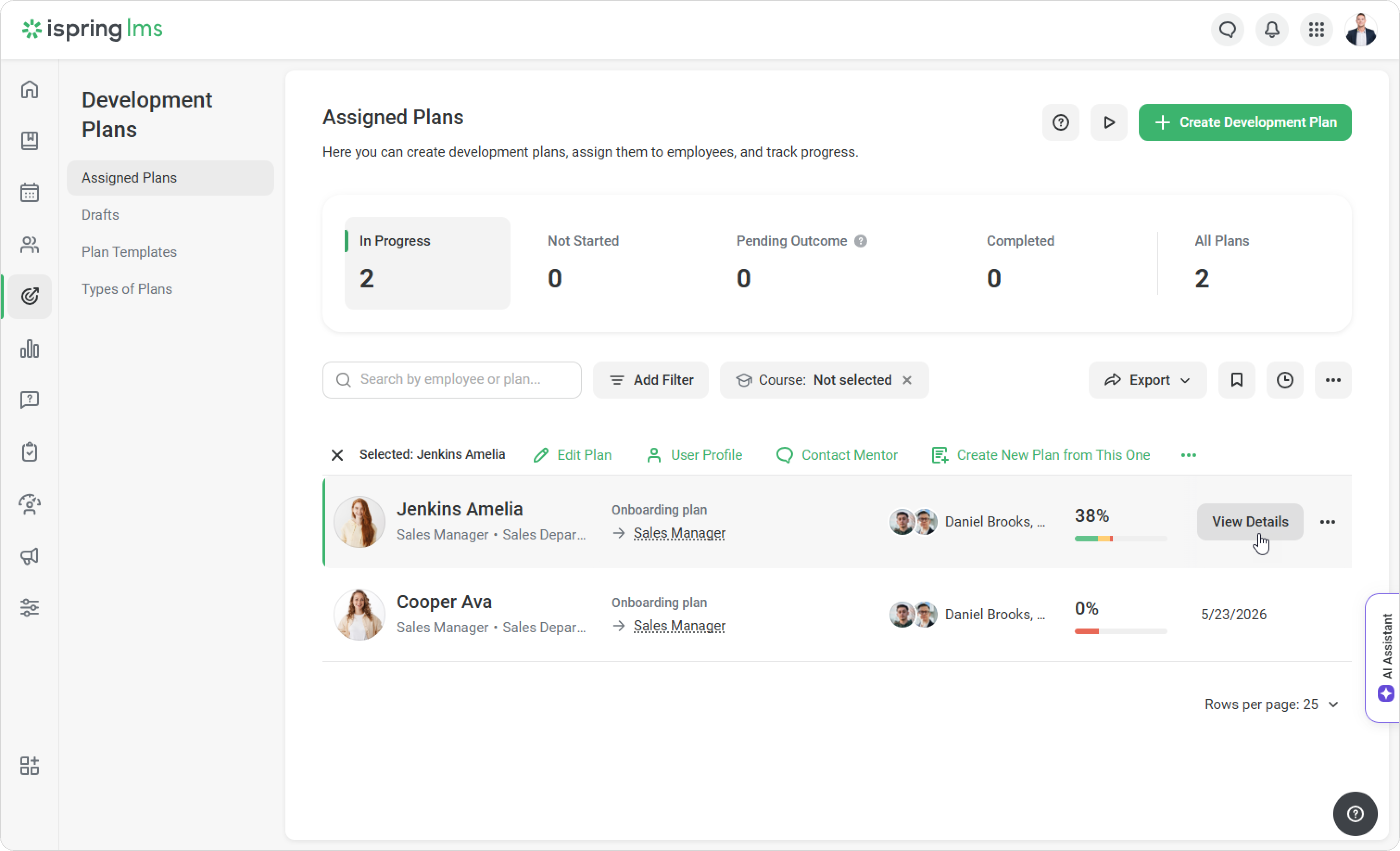This screenshot has width=1400, height=851.
Task: Open the reports bar chart sidebar icon
Action: point(30,349)
